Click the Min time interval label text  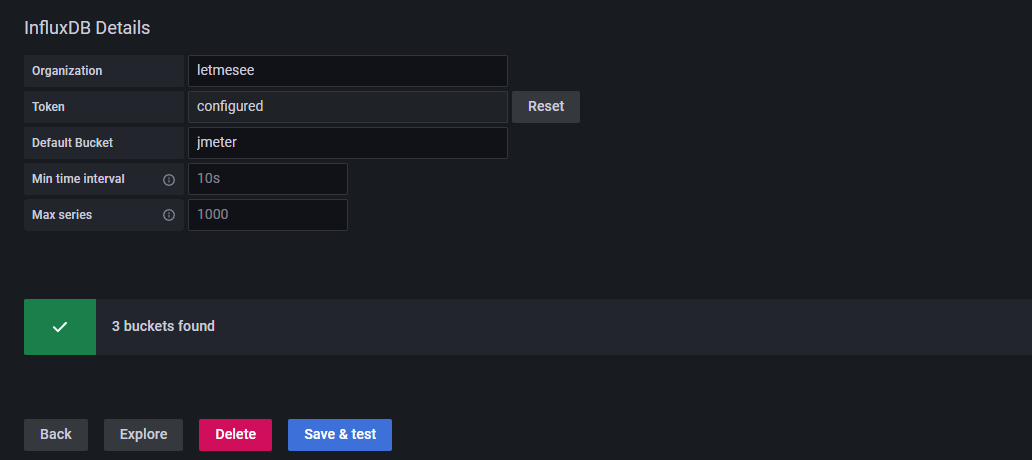pyautogui.click(x=78, y=178)
